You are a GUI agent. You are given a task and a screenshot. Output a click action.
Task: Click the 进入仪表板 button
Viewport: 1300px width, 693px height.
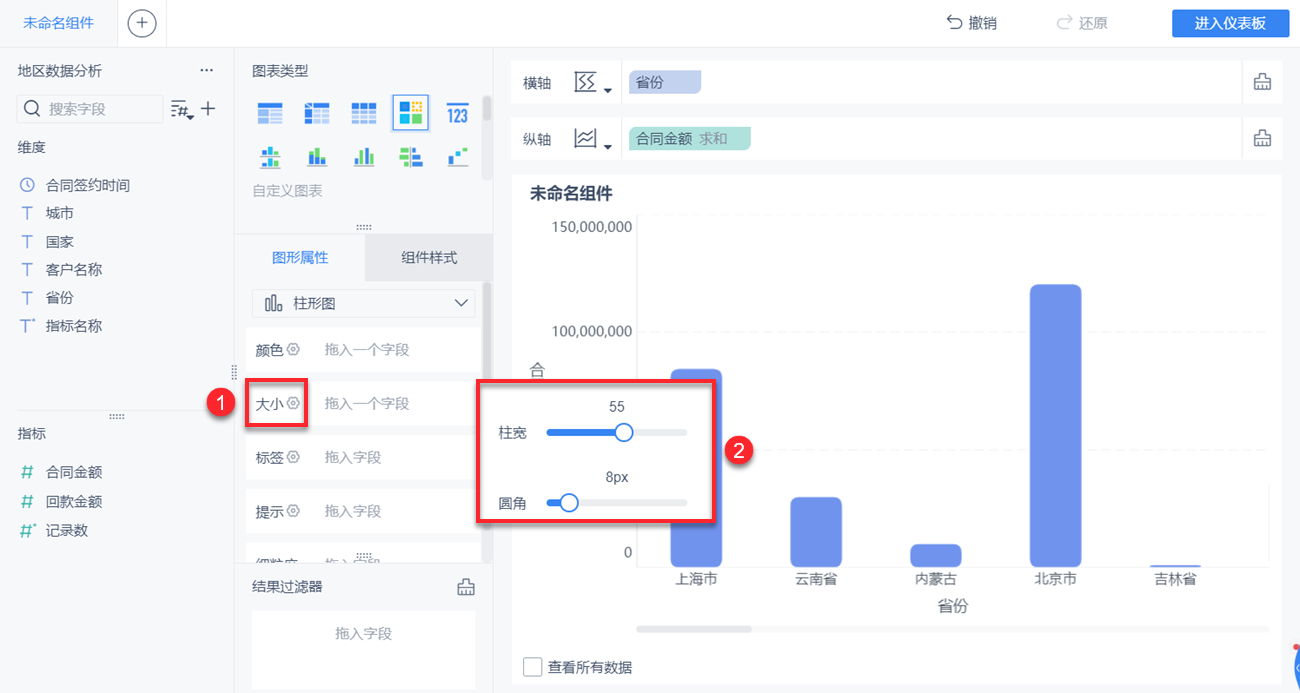click(1230, 23)
